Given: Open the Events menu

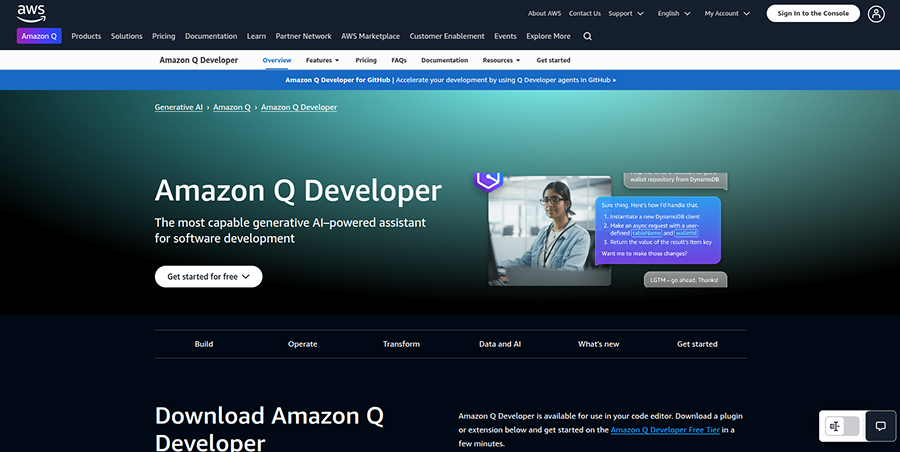Looking at the screenshot, I should 505,36.
